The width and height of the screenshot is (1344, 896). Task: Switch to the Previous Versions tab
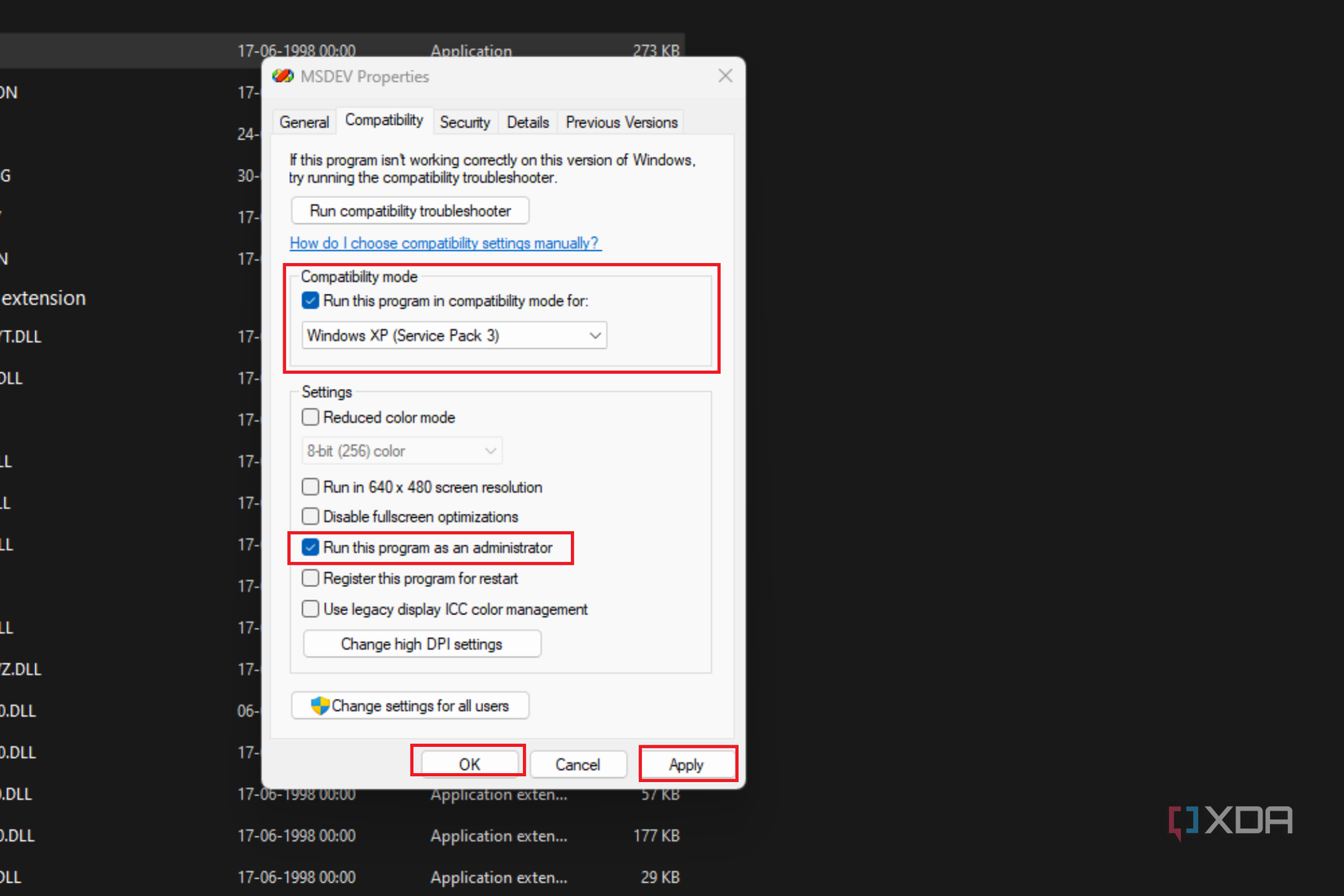point(621,121)
